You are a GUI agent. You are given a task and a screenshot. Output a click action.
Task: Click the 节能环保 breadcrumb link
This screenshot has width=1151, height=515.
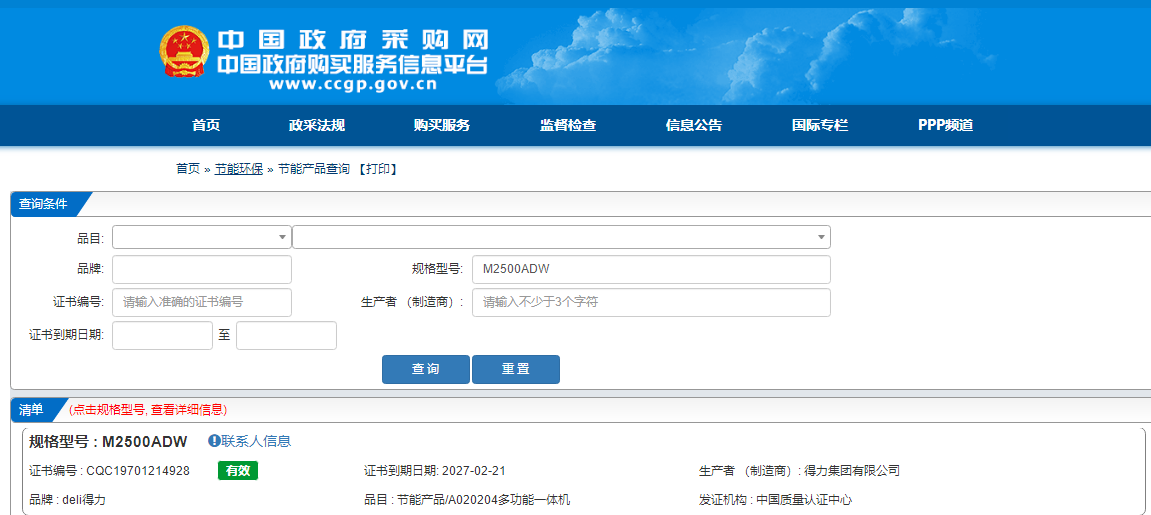239,169
